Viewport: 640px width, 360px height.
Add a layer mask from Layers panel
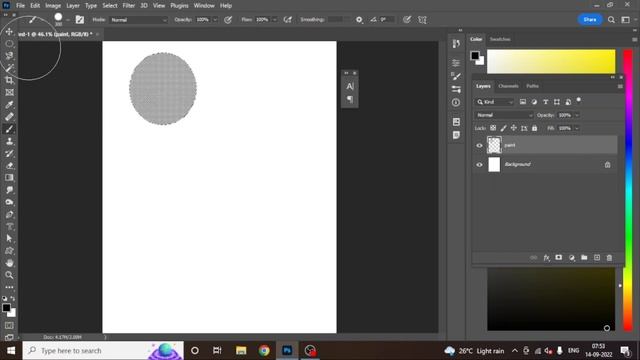coord(559,258)
